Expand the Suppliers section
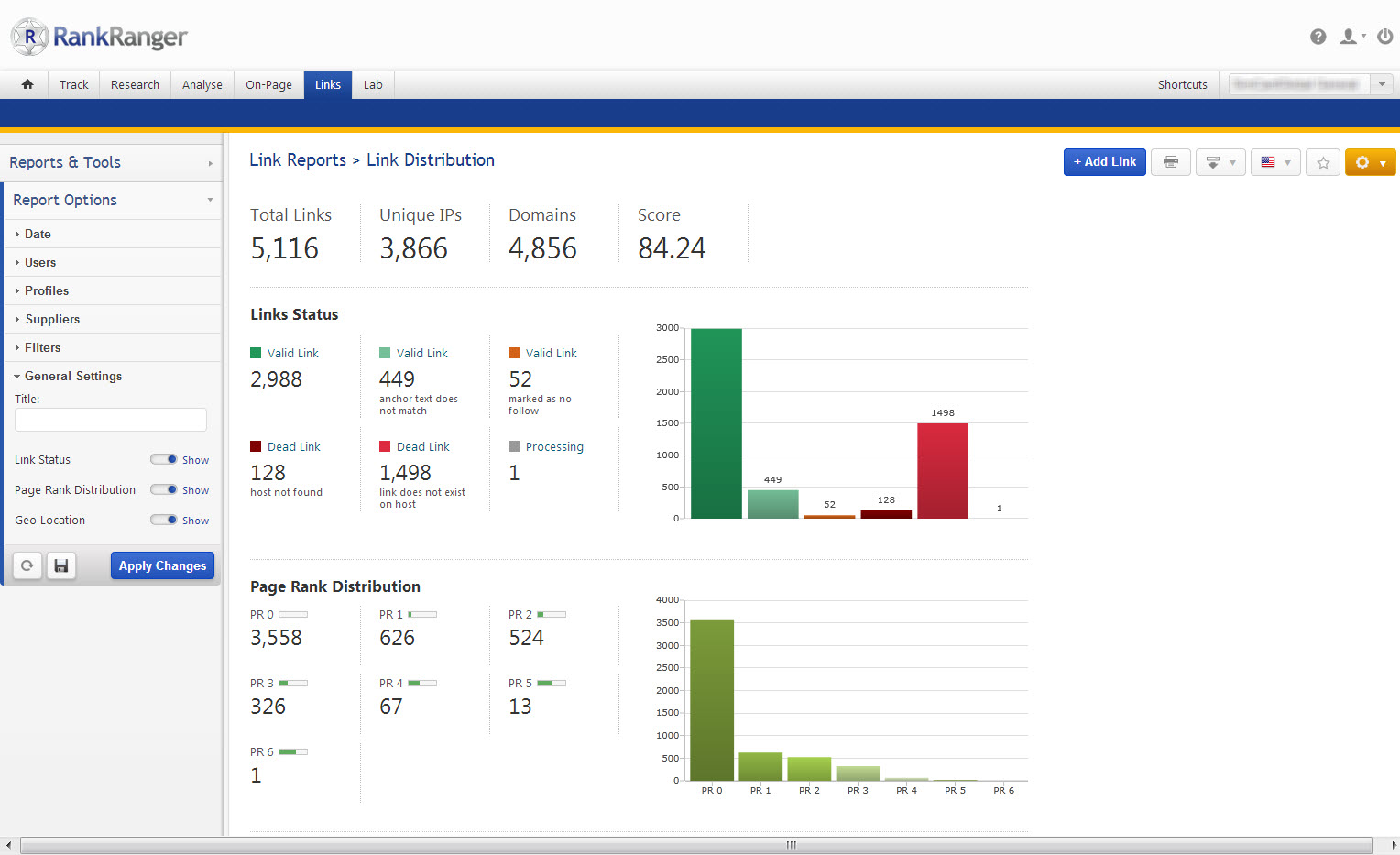1400x855 pixels. [x=52, y=319]
